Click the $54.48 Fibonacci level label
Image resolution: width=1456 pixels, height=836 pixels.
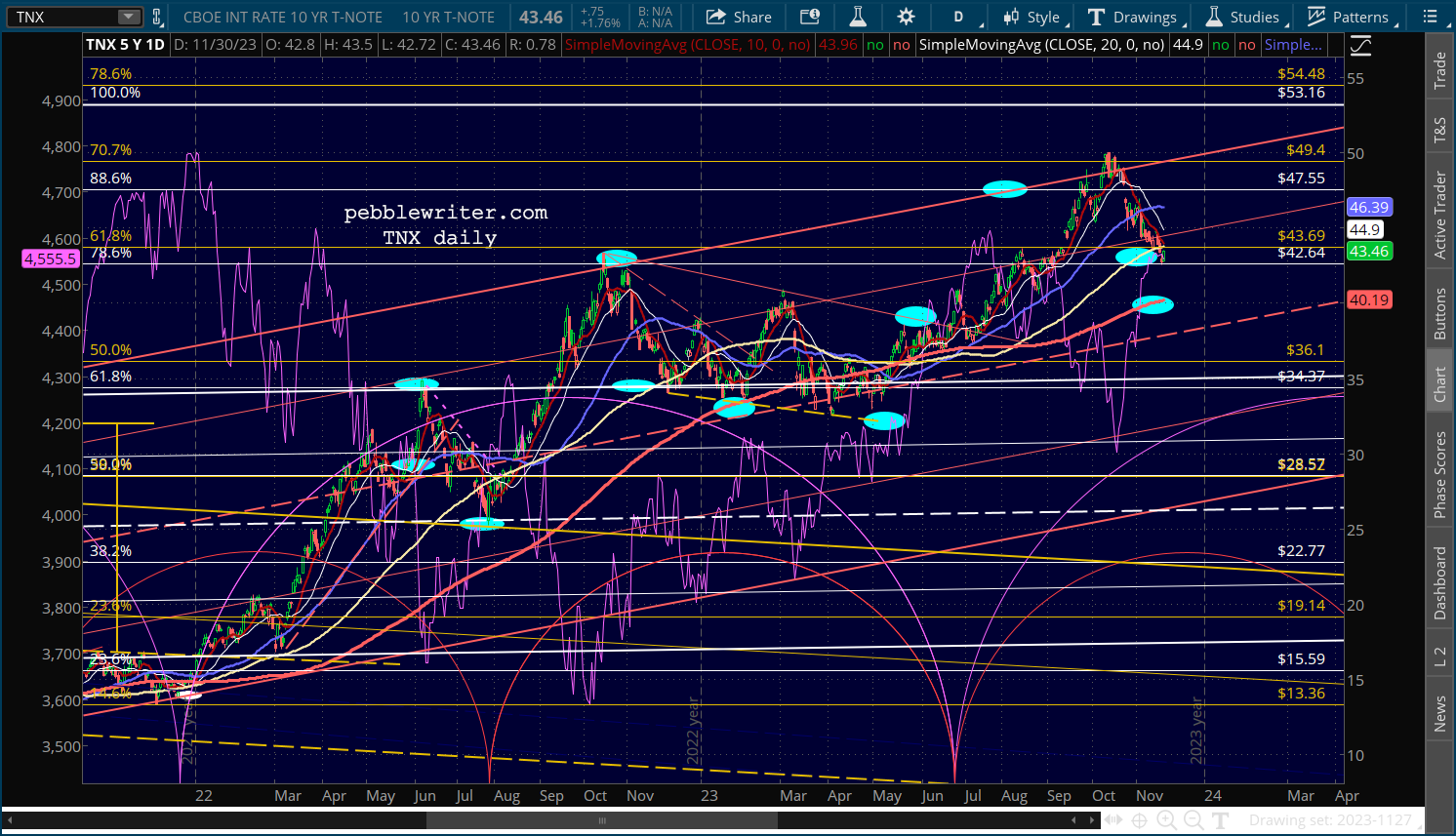click(1301, 74)
